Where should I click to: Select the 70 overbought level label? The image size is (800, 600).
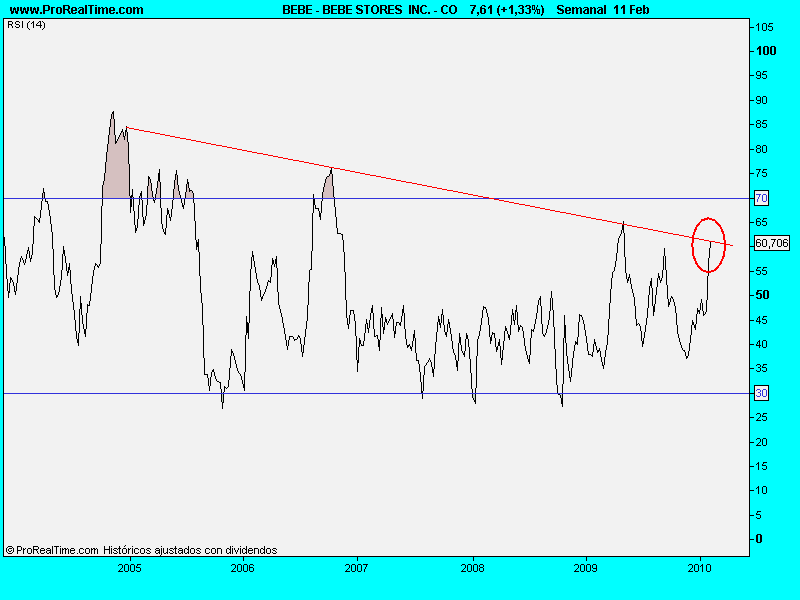[761, 198]
